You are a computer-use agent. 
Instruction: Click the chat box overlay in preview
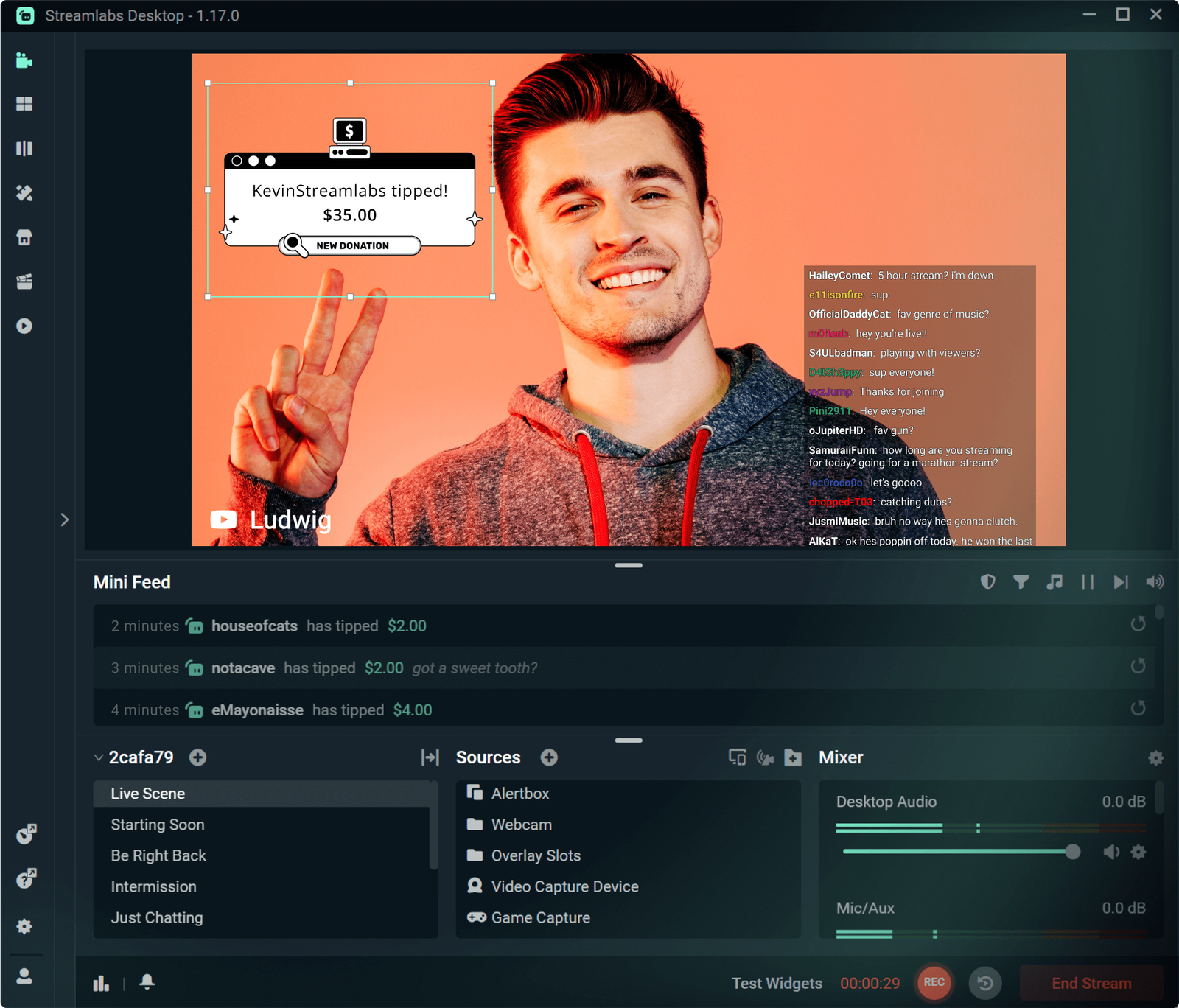[920, 405]
